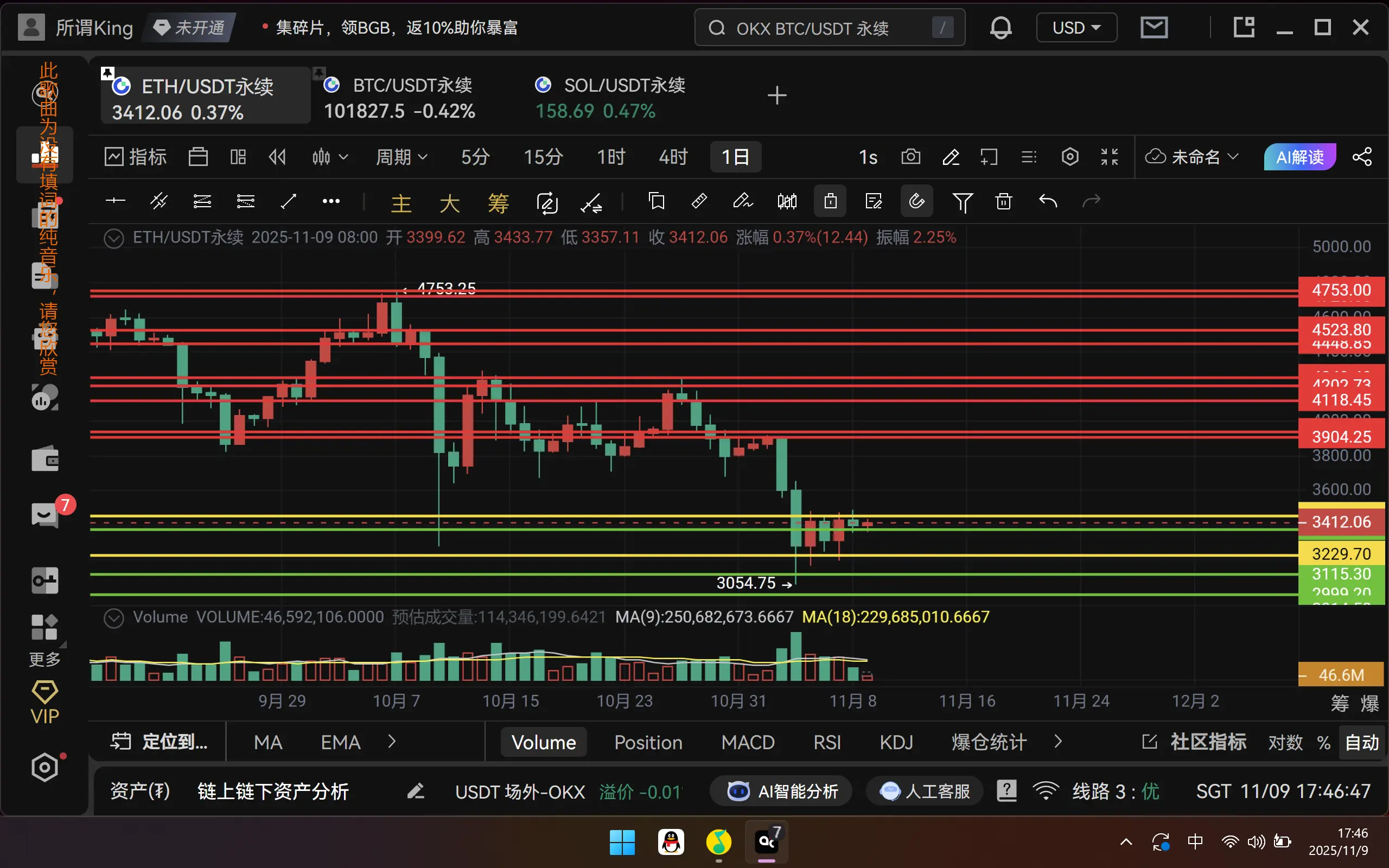Click the 3229.70 yellow price label

(x=1341, y=554)
